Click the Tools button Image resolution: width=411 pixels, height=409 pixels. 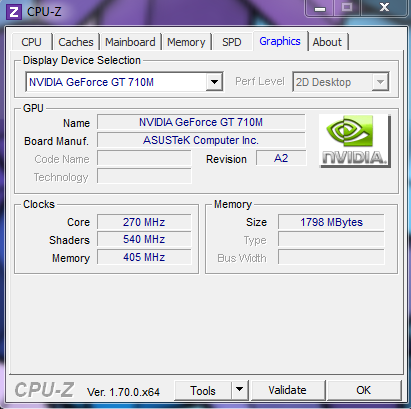point(203,390)
